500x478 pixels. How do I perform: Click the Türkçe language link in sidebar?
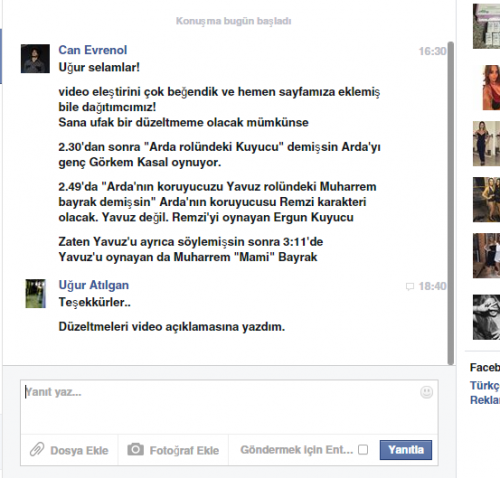[485, 385]
